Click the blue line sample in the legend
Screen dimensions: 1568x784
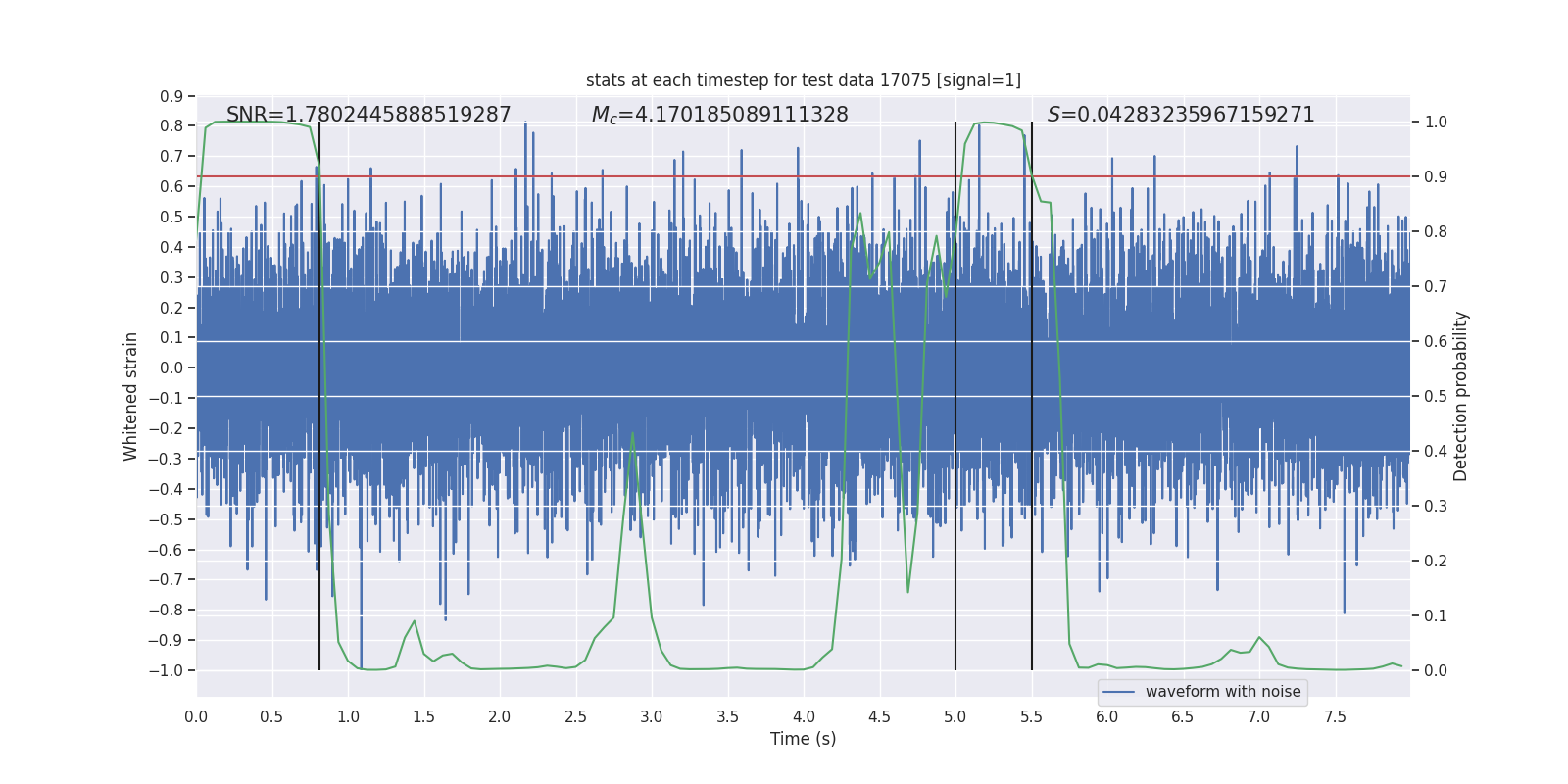click(x=1119, y=692)
